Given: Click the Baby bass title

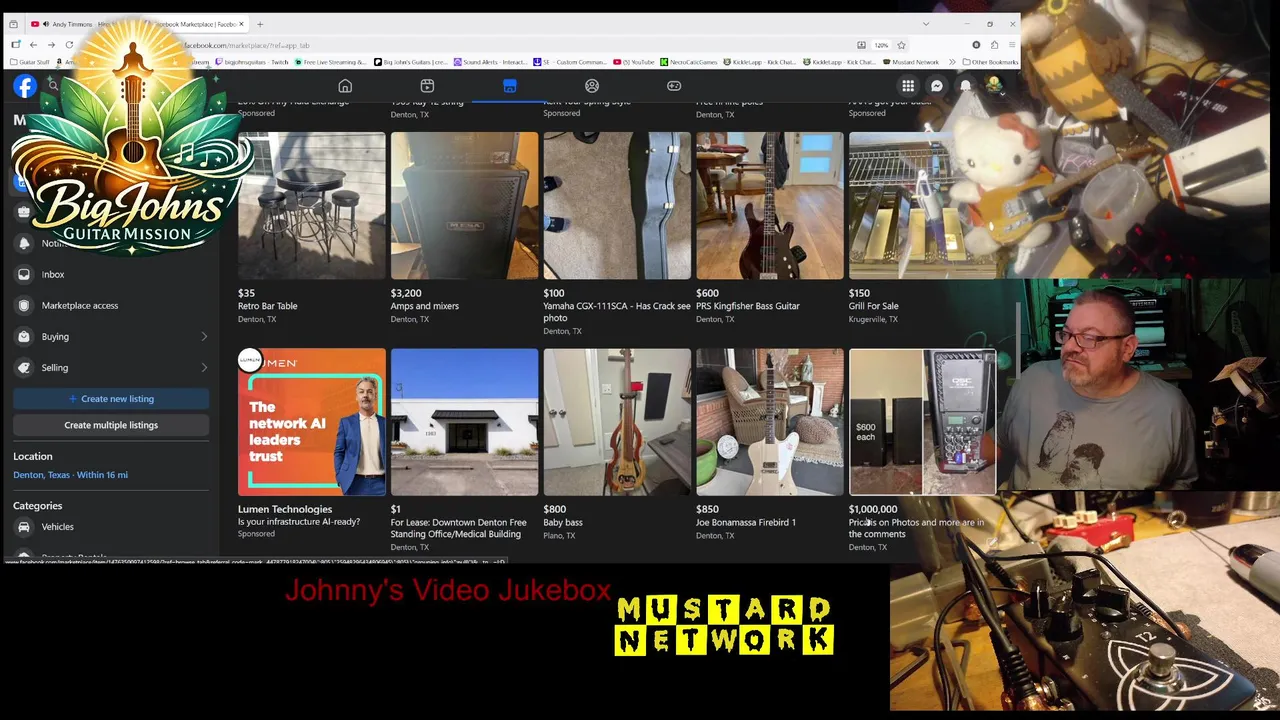Looking at the screenshot, I should click(563, 522).
